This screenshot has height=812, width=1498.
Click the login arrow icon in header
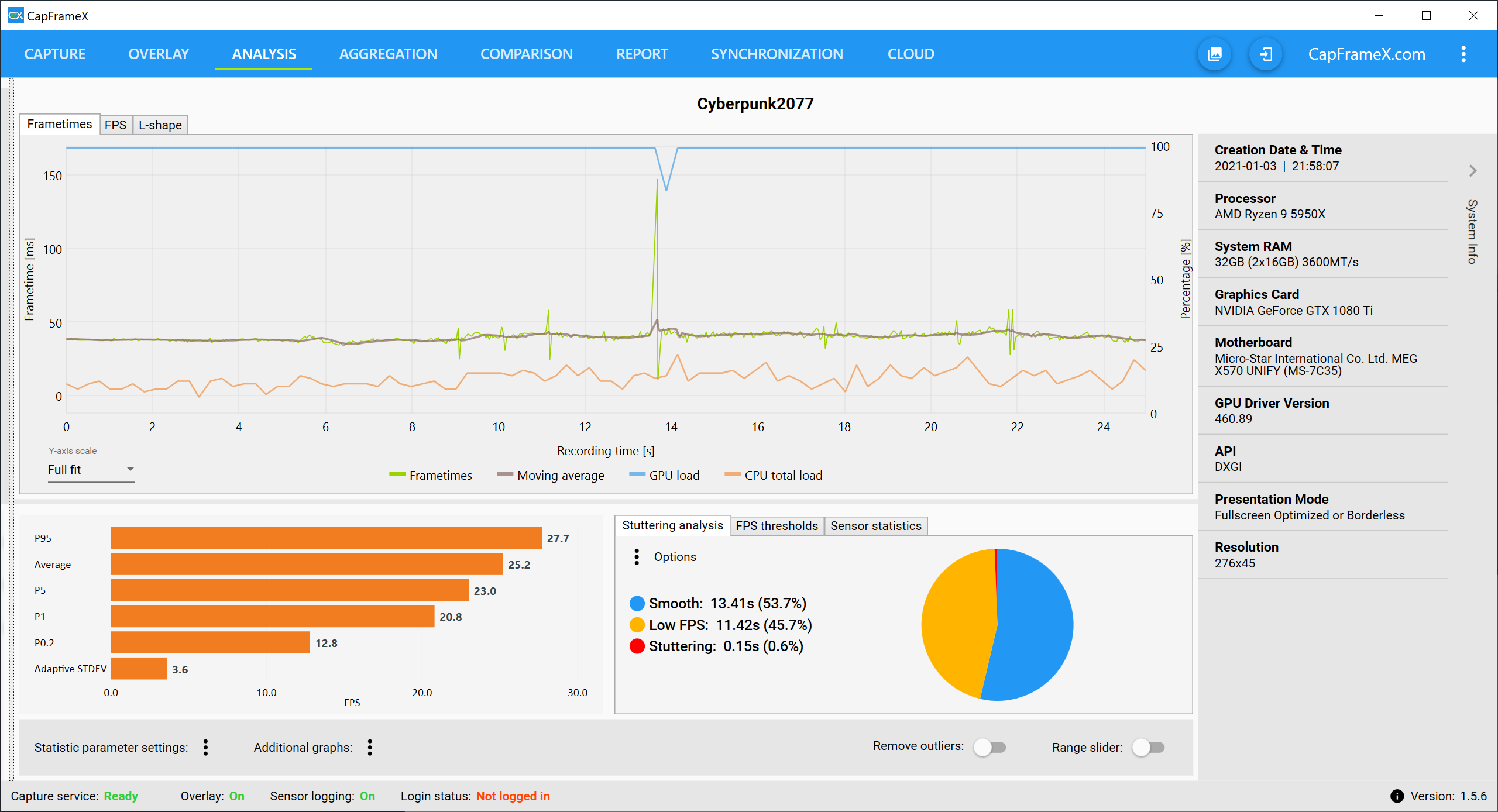point(1265,54)
